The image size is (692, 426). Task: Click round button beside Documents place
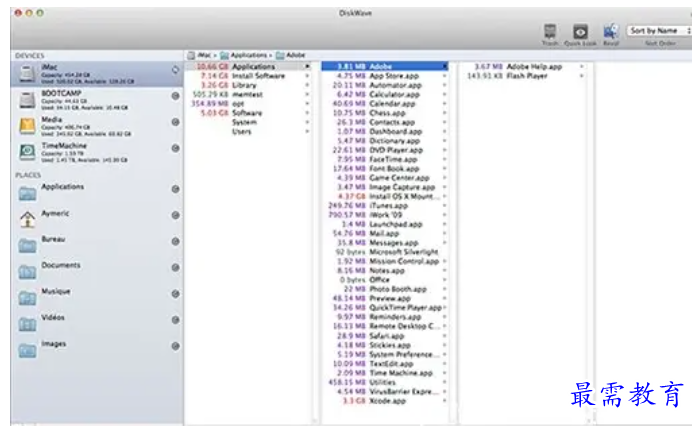[175, 267]
